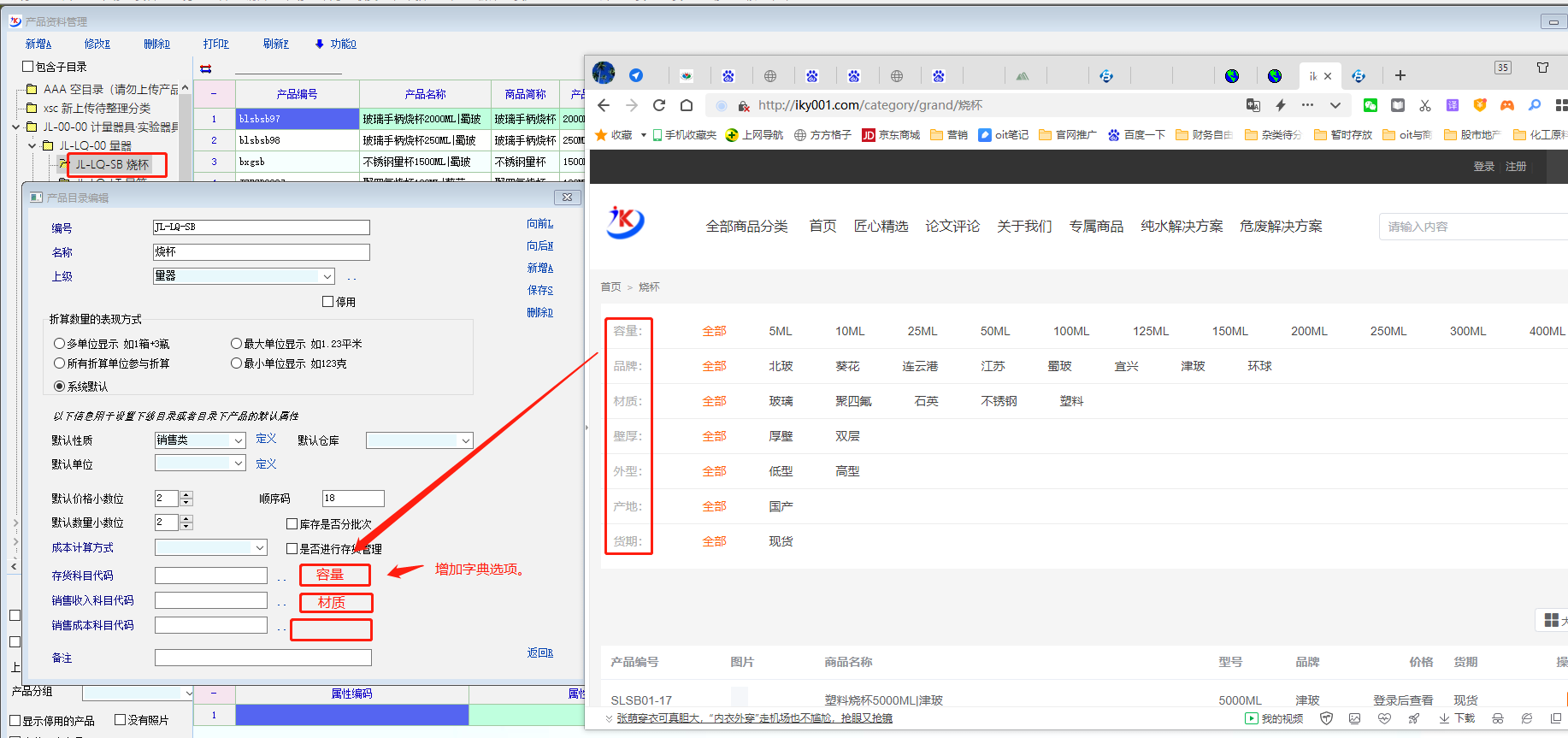Image resolution: width=1568 pixels, height=738 pixels.
Task: Click the 保存 link in edit dialog
Action: pos(539,291)
